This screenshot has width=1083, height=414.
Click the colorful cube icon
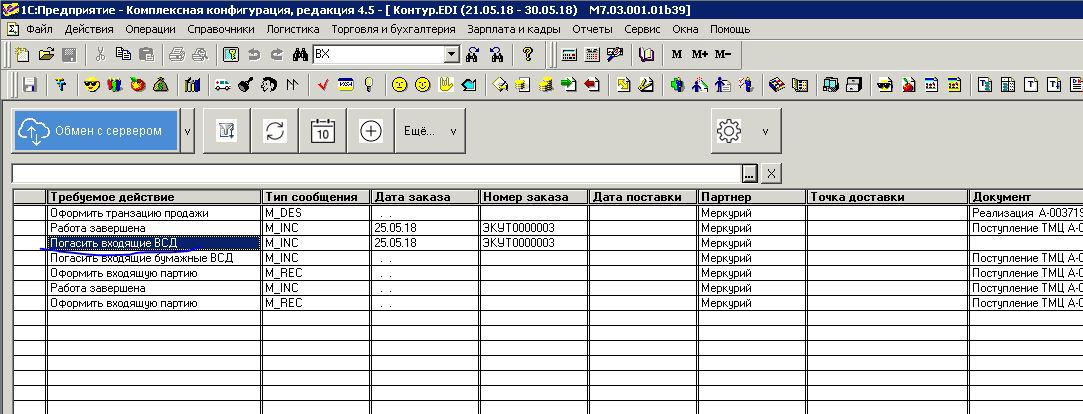(777, 85)
